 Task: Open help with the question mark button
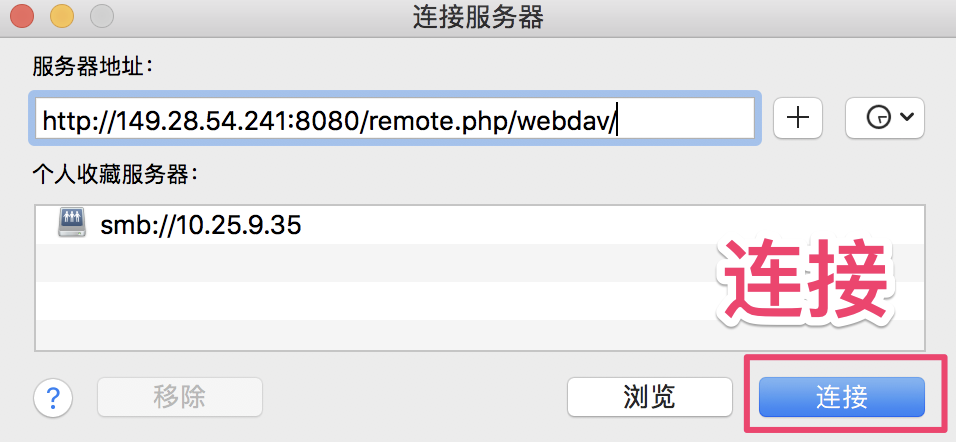pyautogui.click(x=53, y=398)
